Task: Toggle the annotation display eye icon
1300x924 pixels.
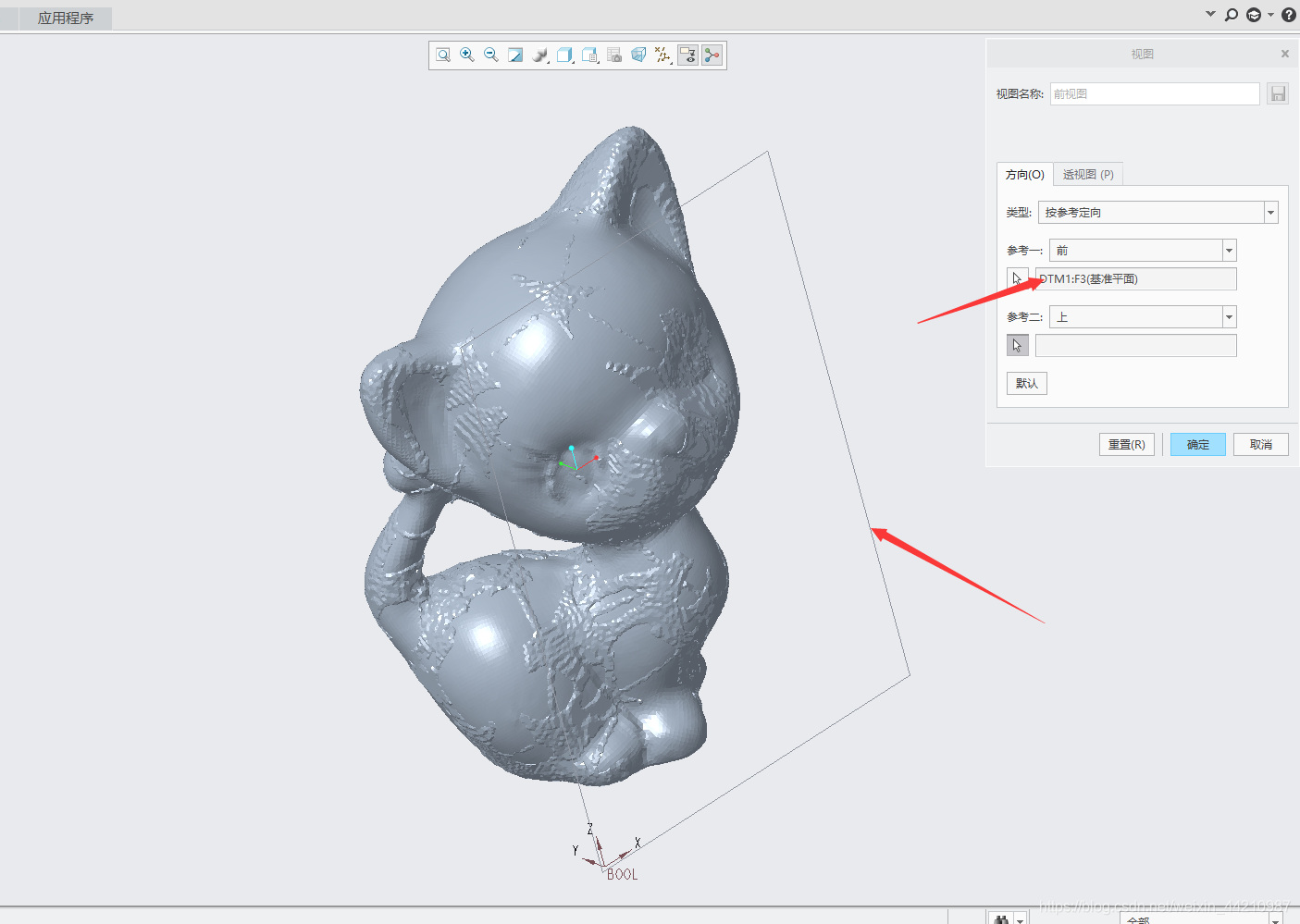Action: 687,55
